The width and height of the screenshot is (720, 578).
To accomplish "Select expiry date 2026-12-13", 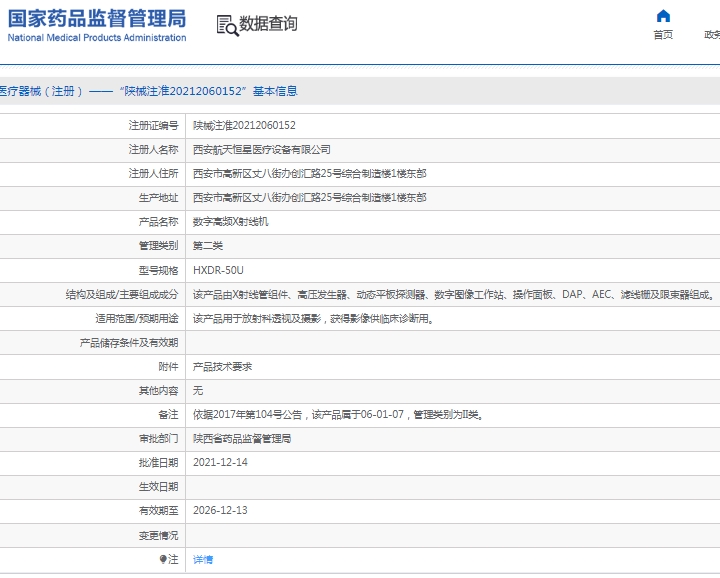I will click(220, 510).
